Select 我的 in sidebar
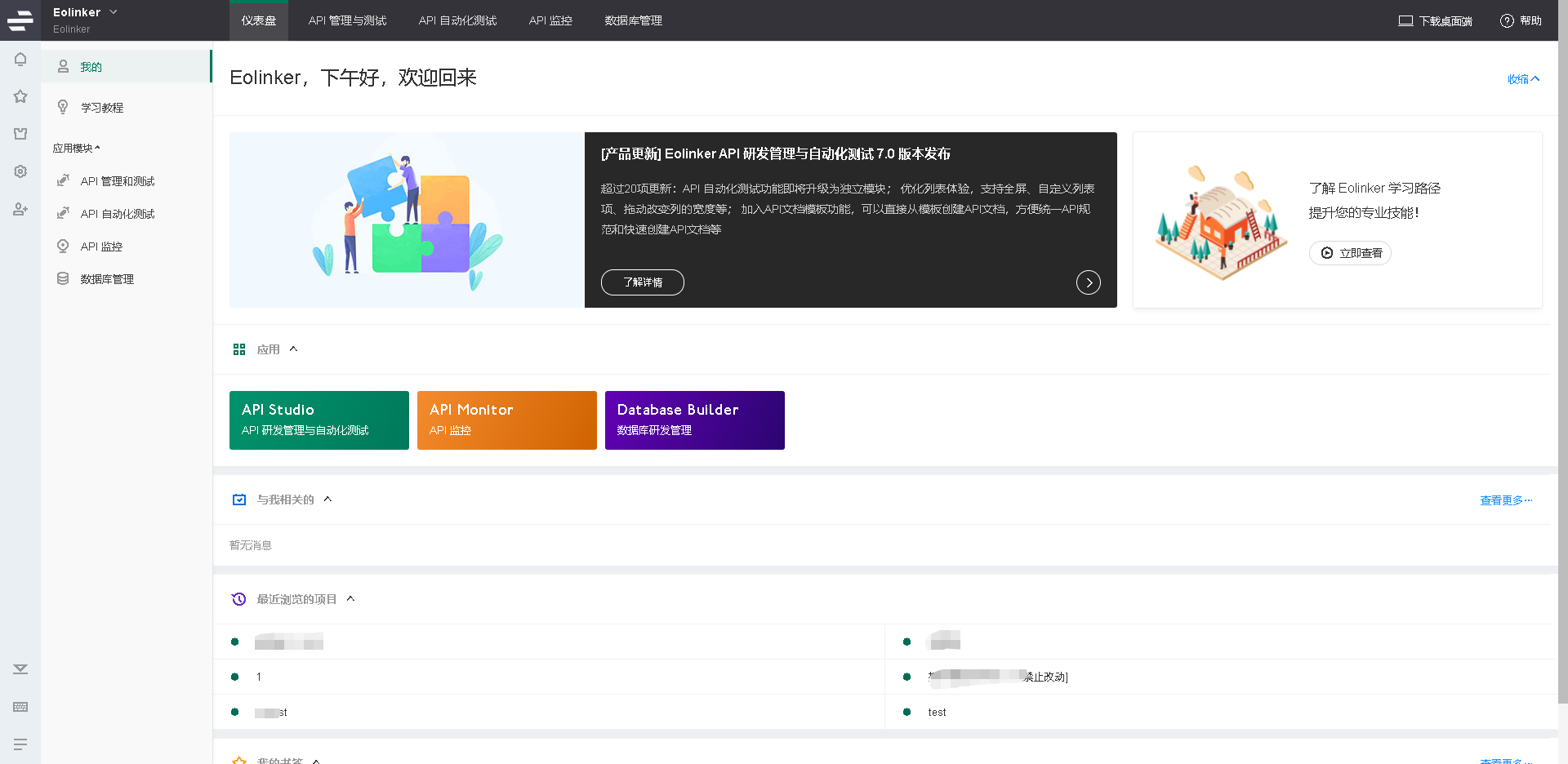 point(127,66)
